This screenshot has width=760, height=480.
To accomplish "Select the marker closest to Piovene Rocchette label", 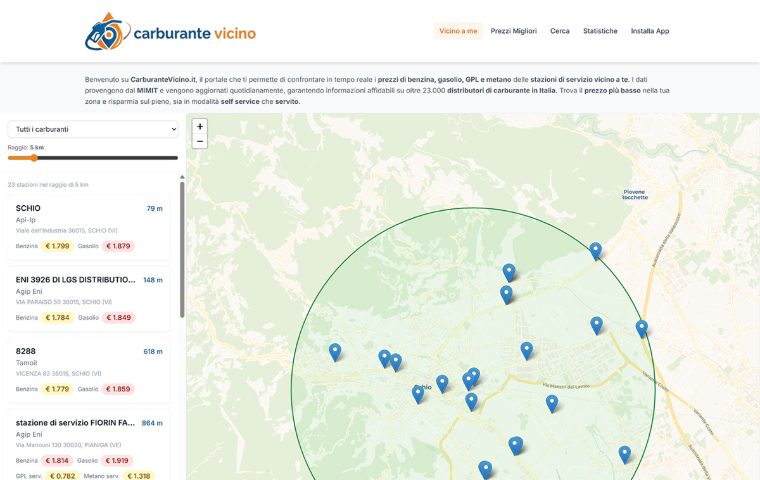I will [596, 251].
